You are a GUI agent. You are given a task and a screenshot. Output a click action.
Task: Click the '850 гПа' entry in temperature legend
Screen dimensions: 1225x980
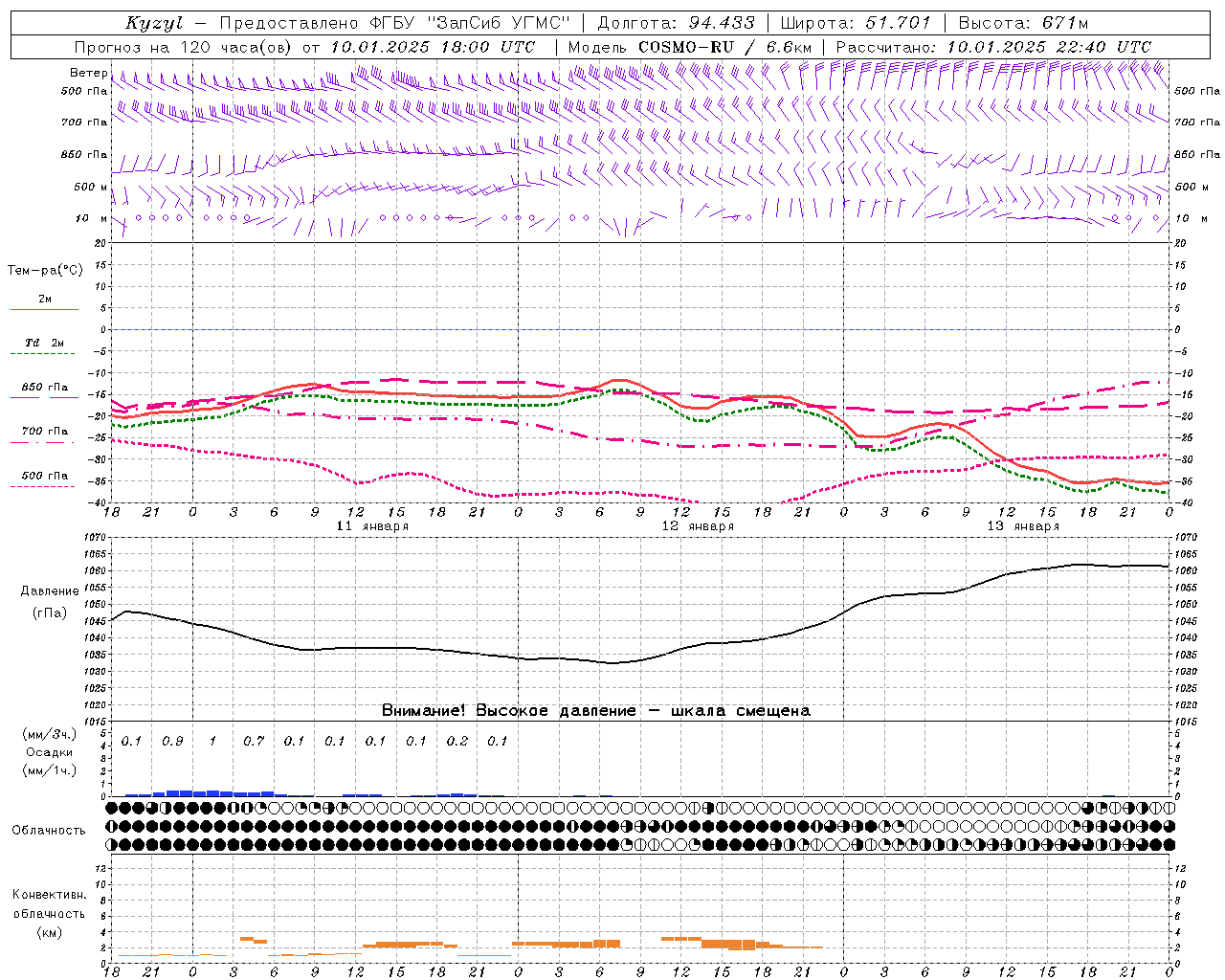coord(44,388)
